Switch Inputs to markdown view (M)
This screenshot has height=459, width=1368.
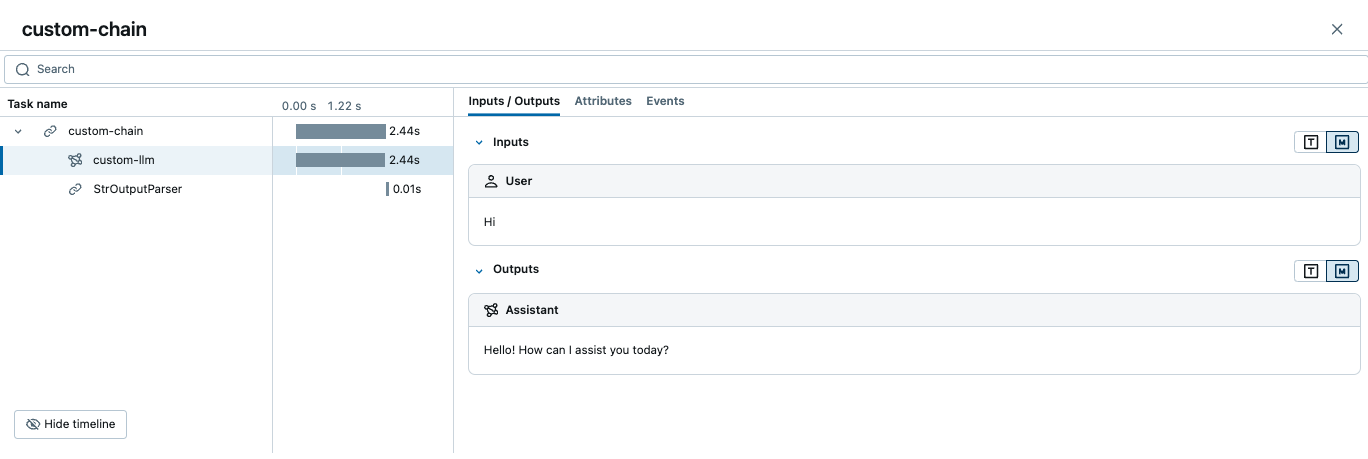coord(1342,142)
